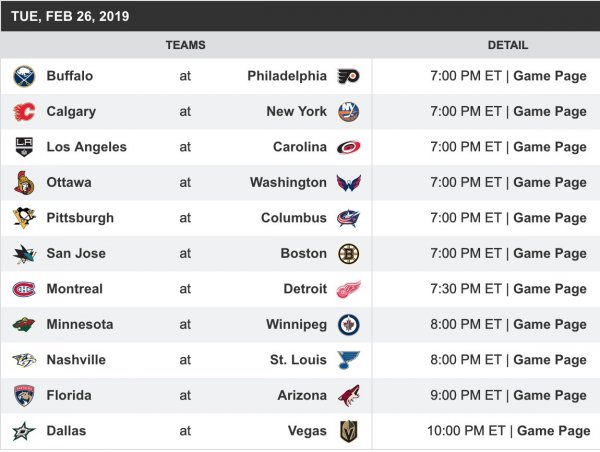This screenshot has height=452, width=600.
Task: Open Game Page for Buffalo at Philadelphia
Action: click(x=550, y=76)
